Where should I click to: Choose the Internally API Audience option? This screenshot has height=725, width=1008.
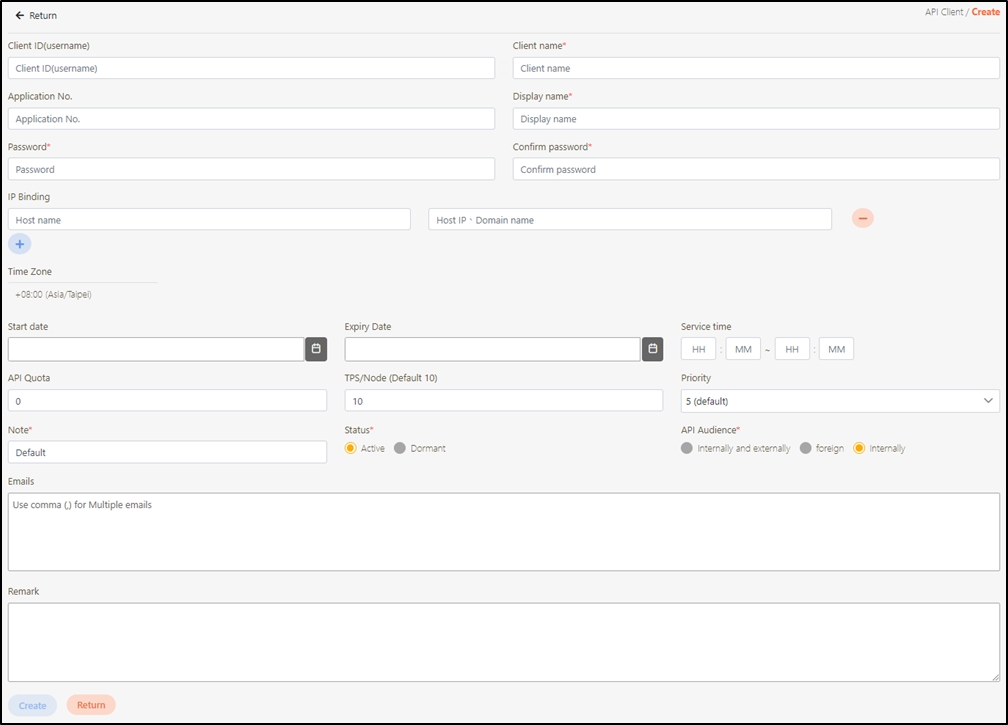(x=859, y=448)
